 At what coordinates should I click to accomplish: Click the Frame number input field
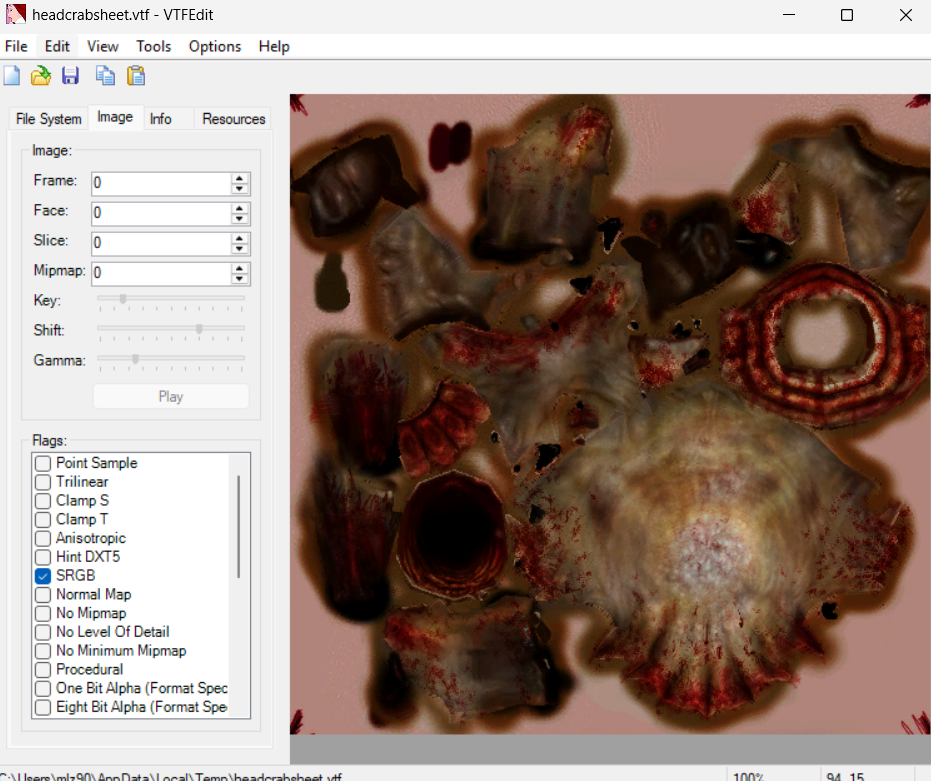point(161,183)
